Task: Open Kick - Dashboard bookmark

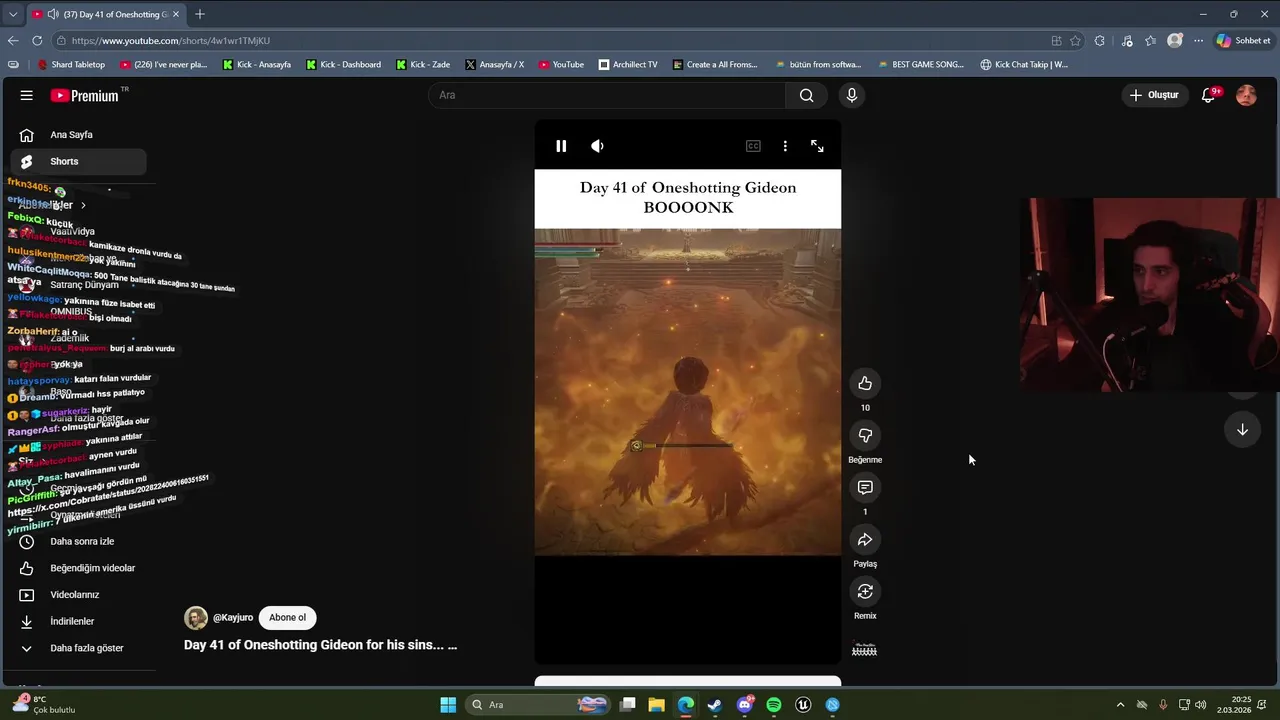Action: pyautogui.click(x=343, y=65)
